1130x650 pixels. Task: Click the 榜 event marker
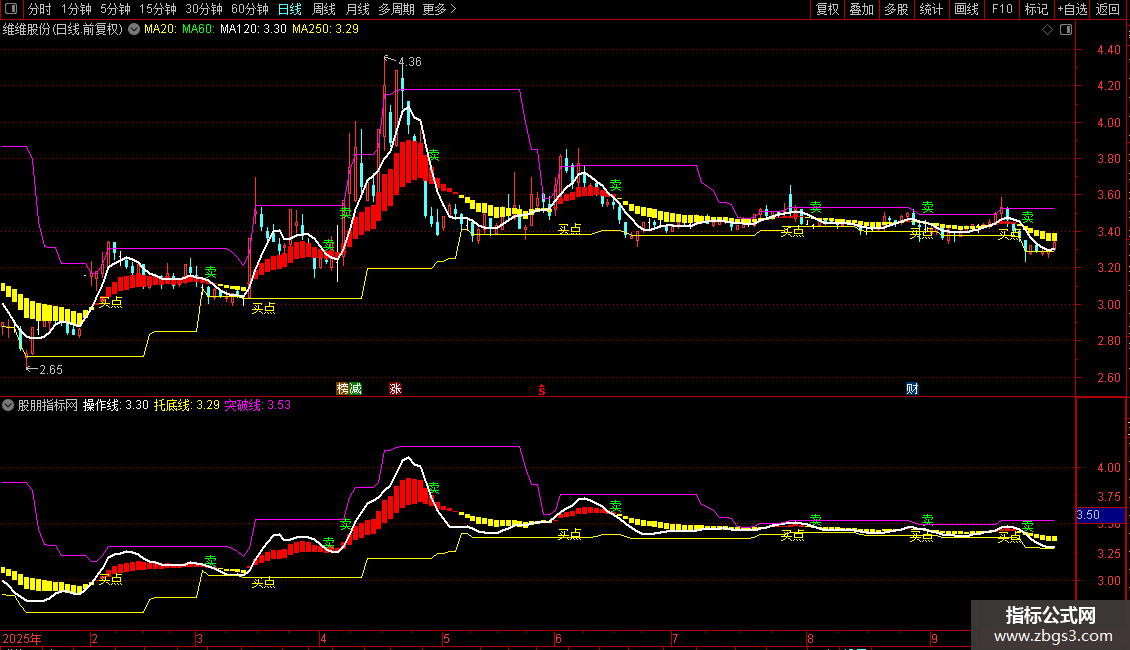click(x=342, y=388)
